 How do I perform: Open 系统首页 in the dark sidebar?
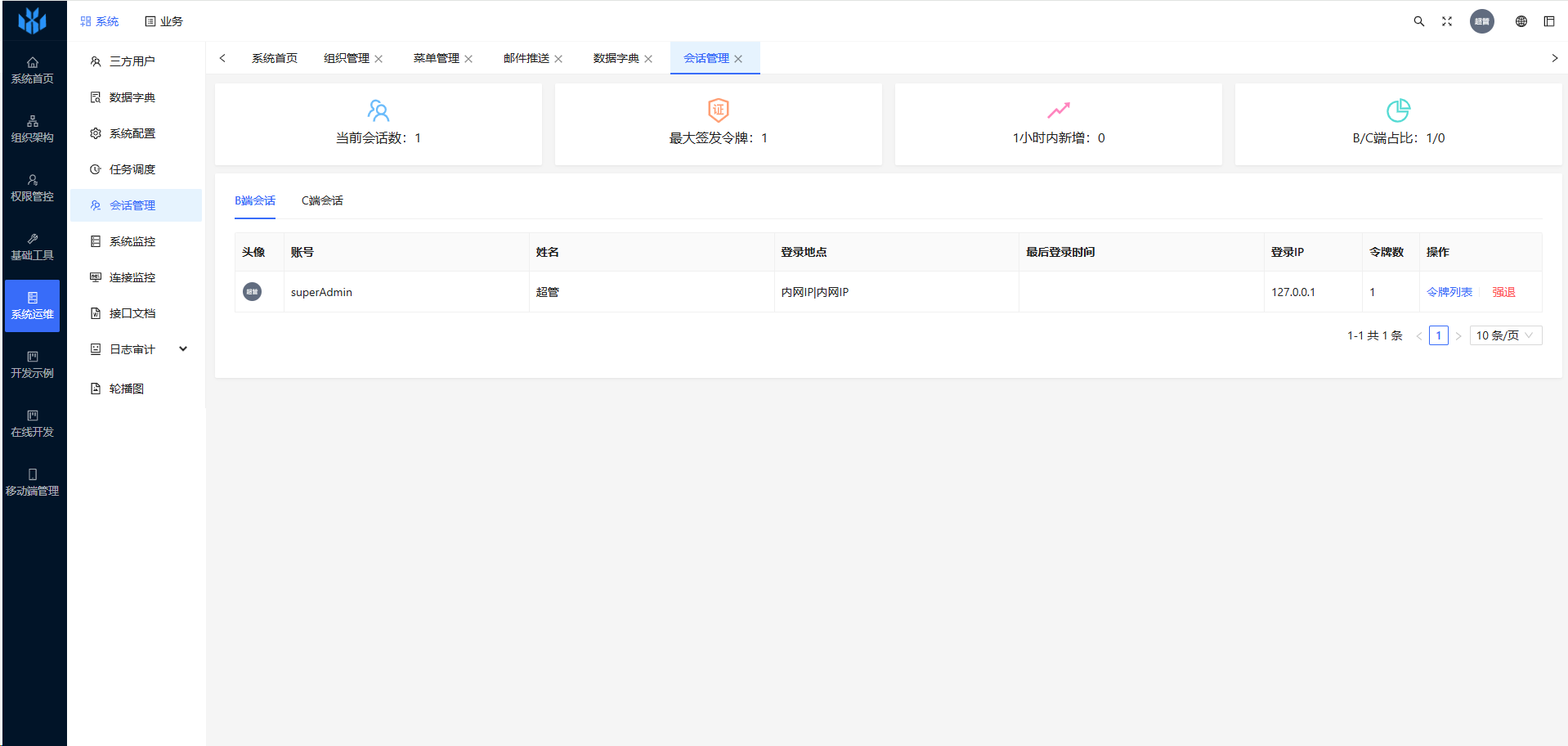click(x=33, y=70)
